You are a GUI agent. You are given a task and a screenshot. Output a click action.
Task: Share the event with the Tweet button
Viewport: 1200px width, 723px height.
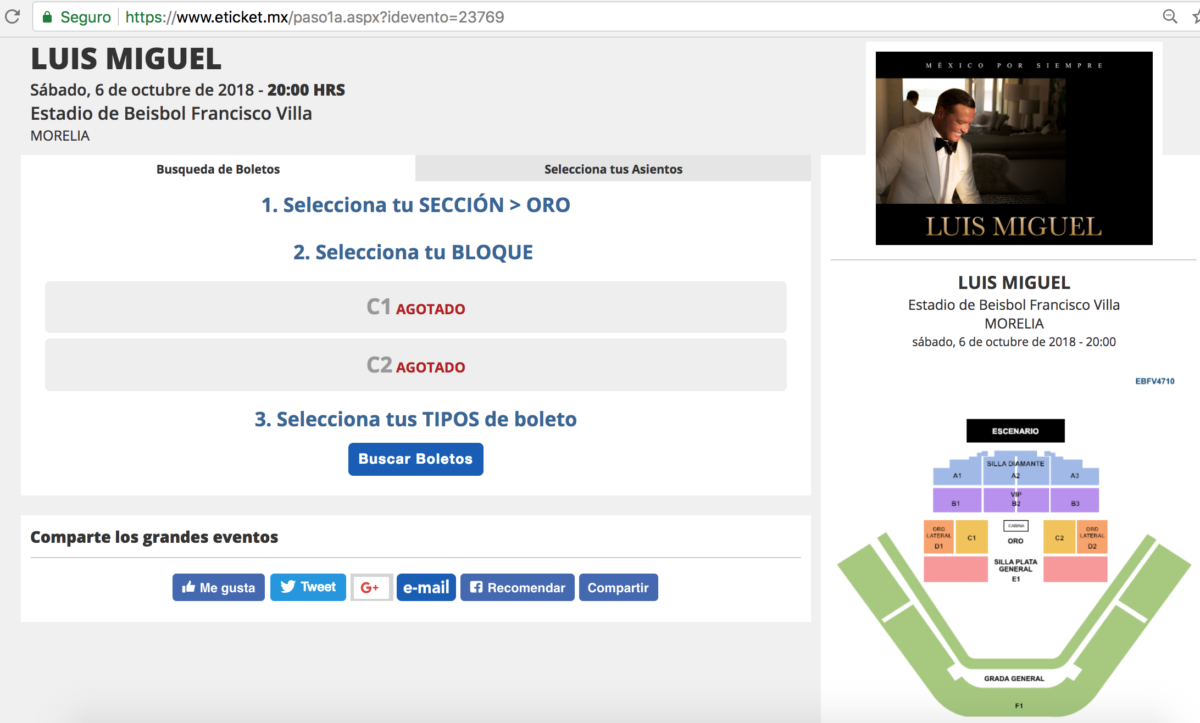click(x=308, y=587)
